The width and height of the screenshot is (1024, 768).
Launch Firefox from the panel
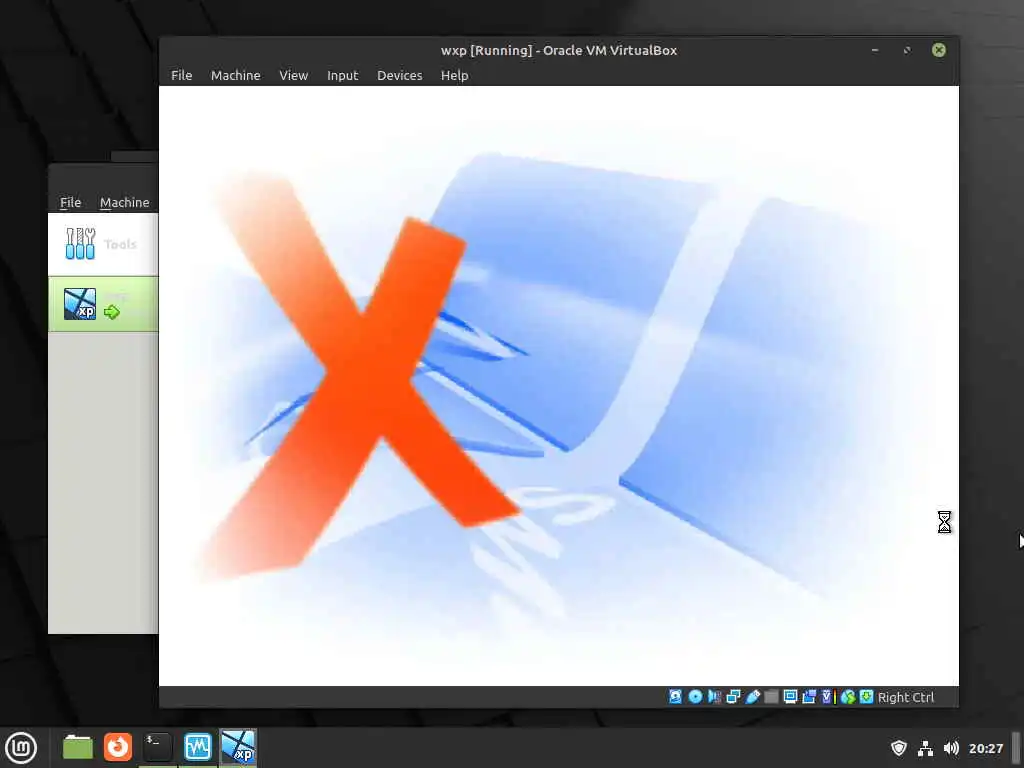[x=118, y=747]
